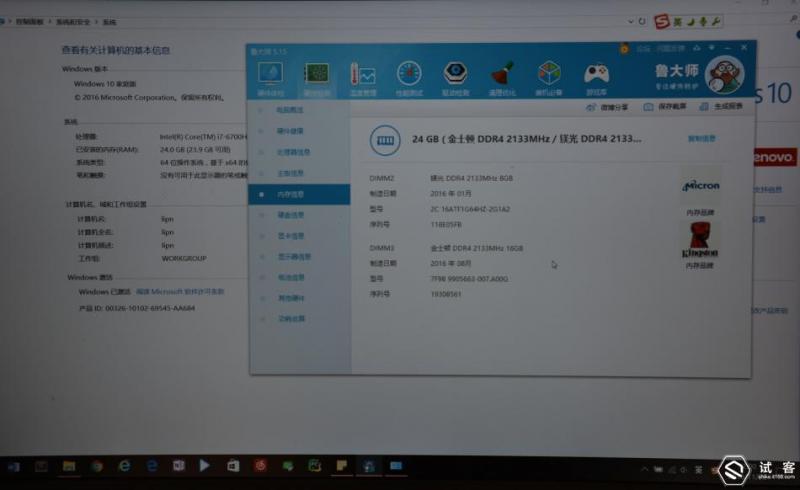Open the address bar dropdown in System window
800x490 pixels.
tap(630, 21)
